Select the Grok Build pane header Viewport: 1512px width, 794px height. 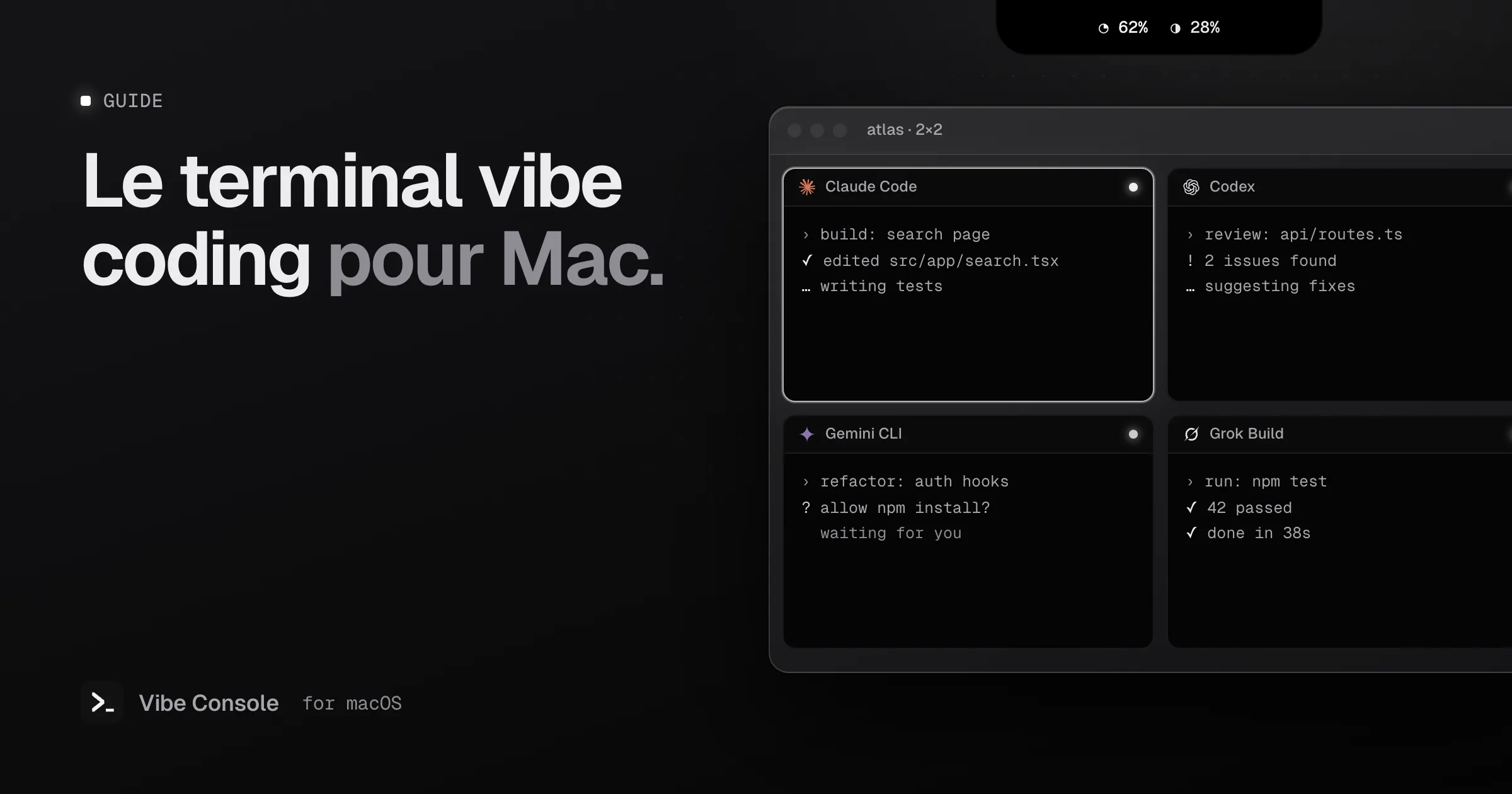click(1340, 434)
